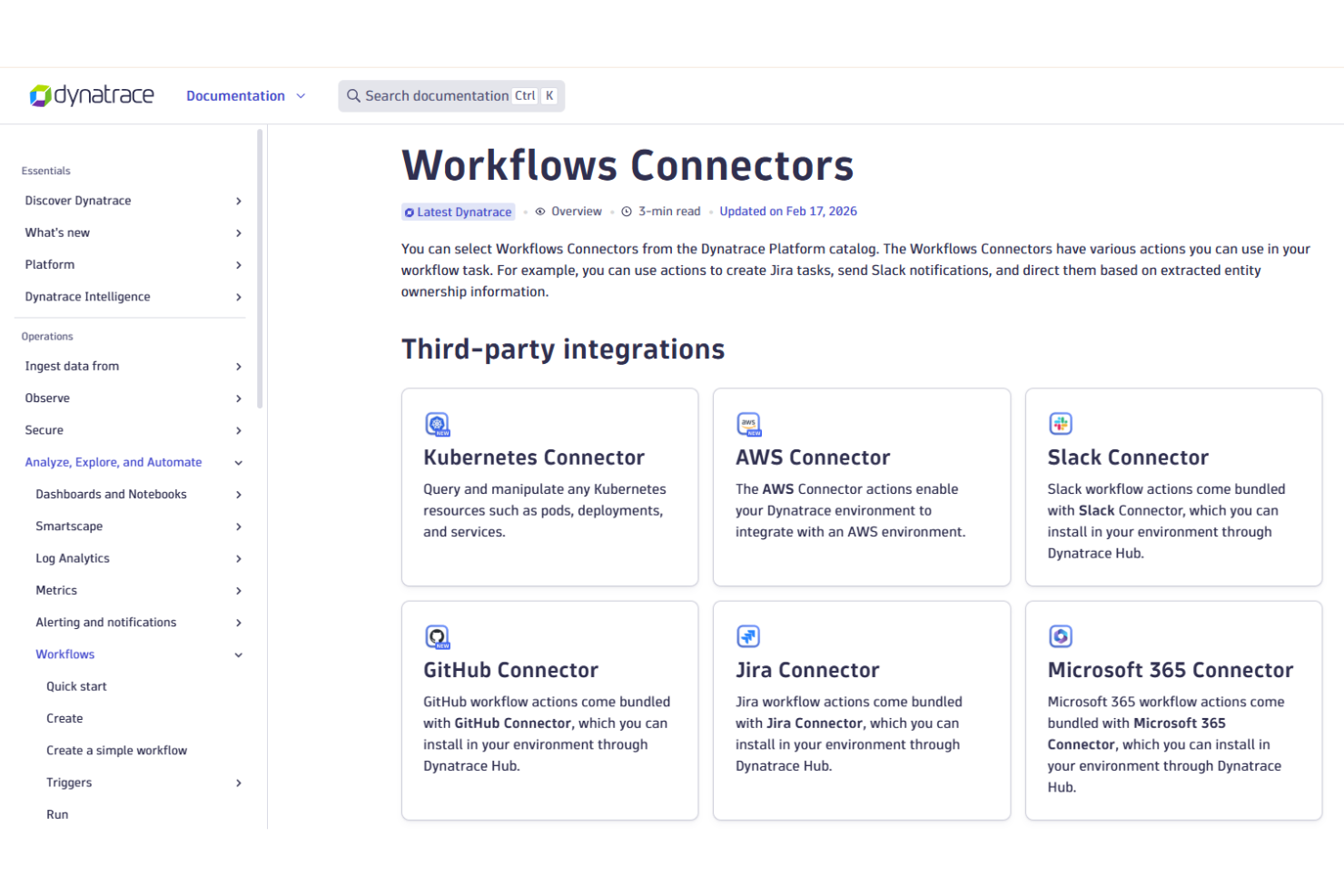Open the Documentation dropdown
Viewport: 1344px width, 896px height.
(x=245, y=95)
